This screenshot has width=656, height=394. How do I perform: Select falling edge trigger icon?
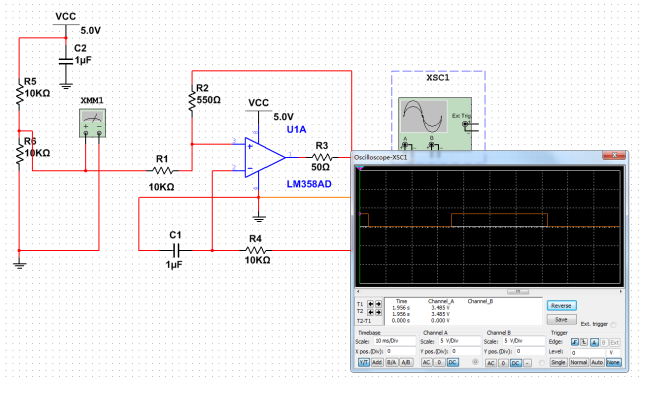click(584, 342)
